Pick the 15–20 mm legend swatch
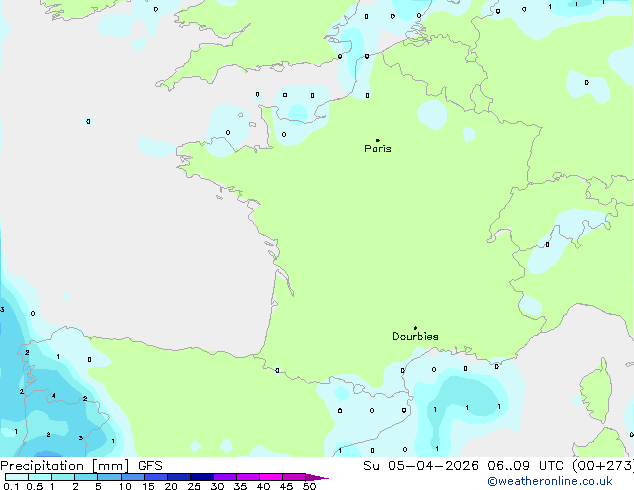Image resolution: width=634 pixels, height=490 pixels. [156, 477]
